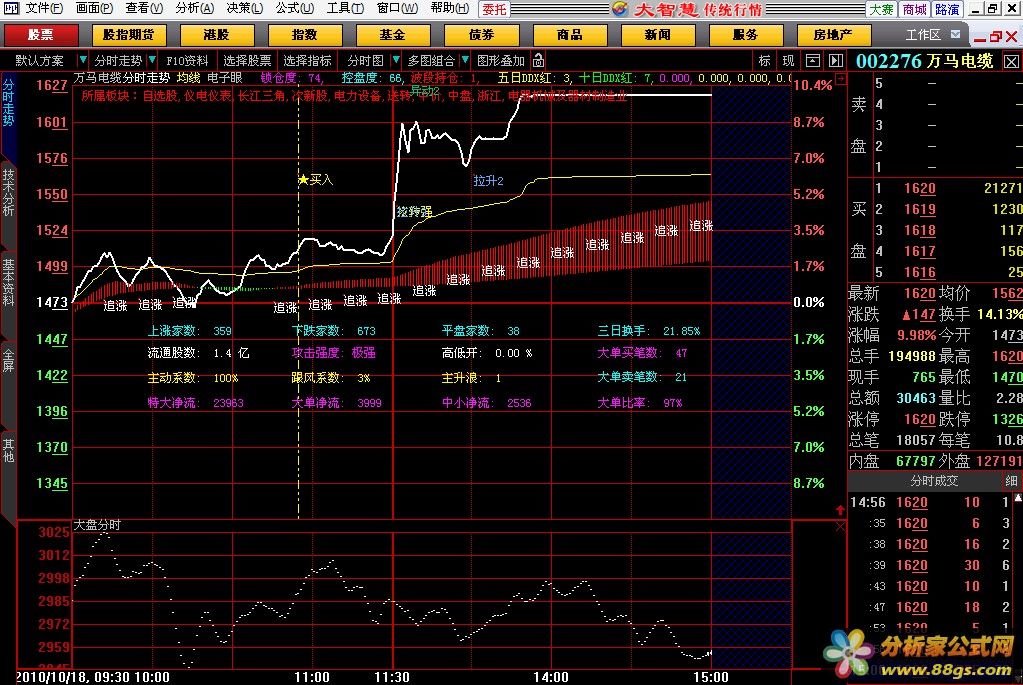The image size is (1023, 685).
Task: Expand the 分时走势 dropdown arrow
Action: tap(152, 60)
